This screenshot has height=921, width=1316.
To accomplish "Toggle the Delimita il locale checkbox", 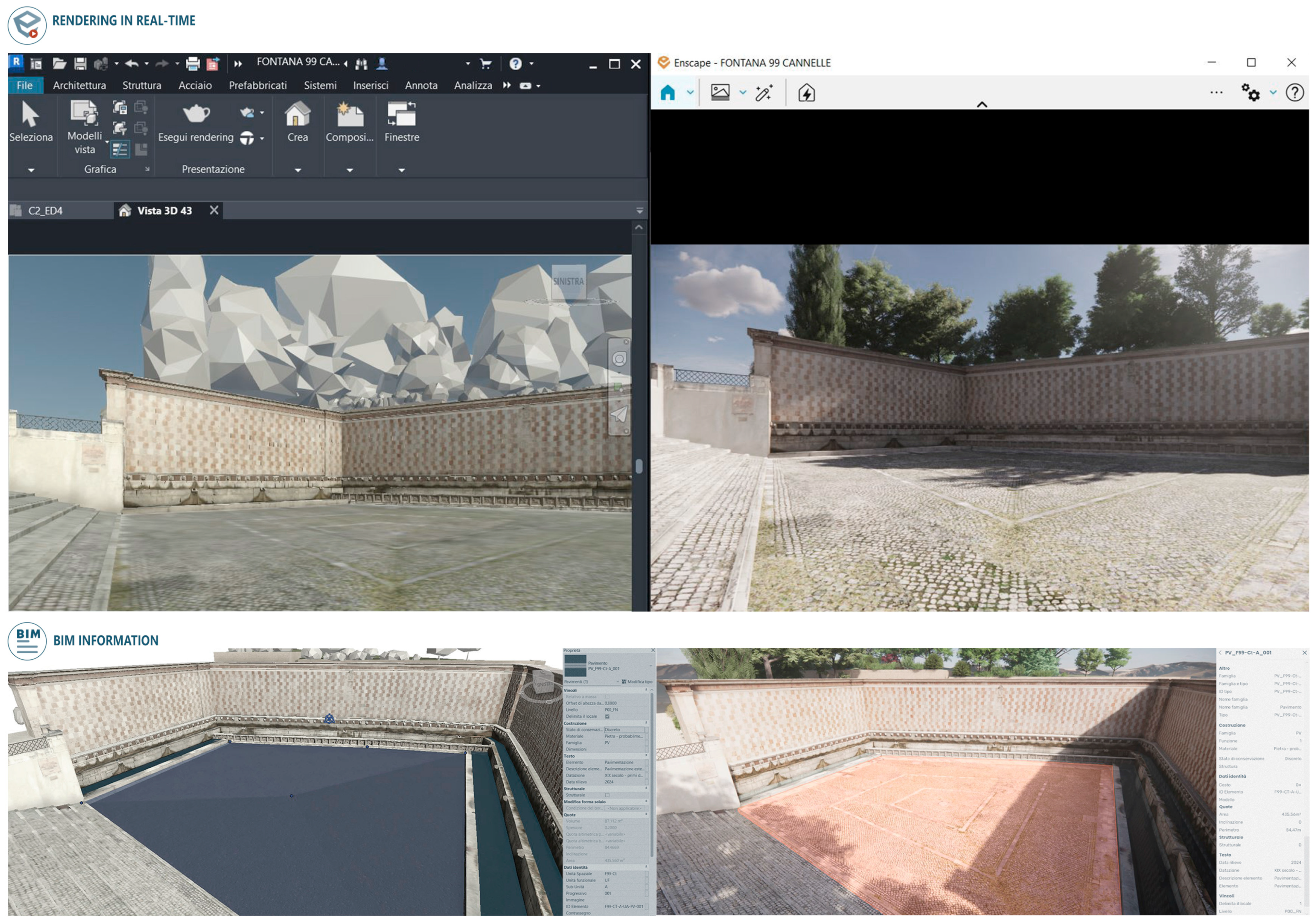I will 608,716.
